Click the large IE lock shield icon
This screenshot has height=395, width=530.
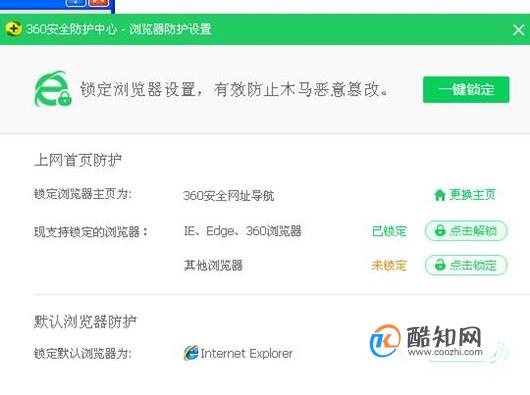pos(53,89)
